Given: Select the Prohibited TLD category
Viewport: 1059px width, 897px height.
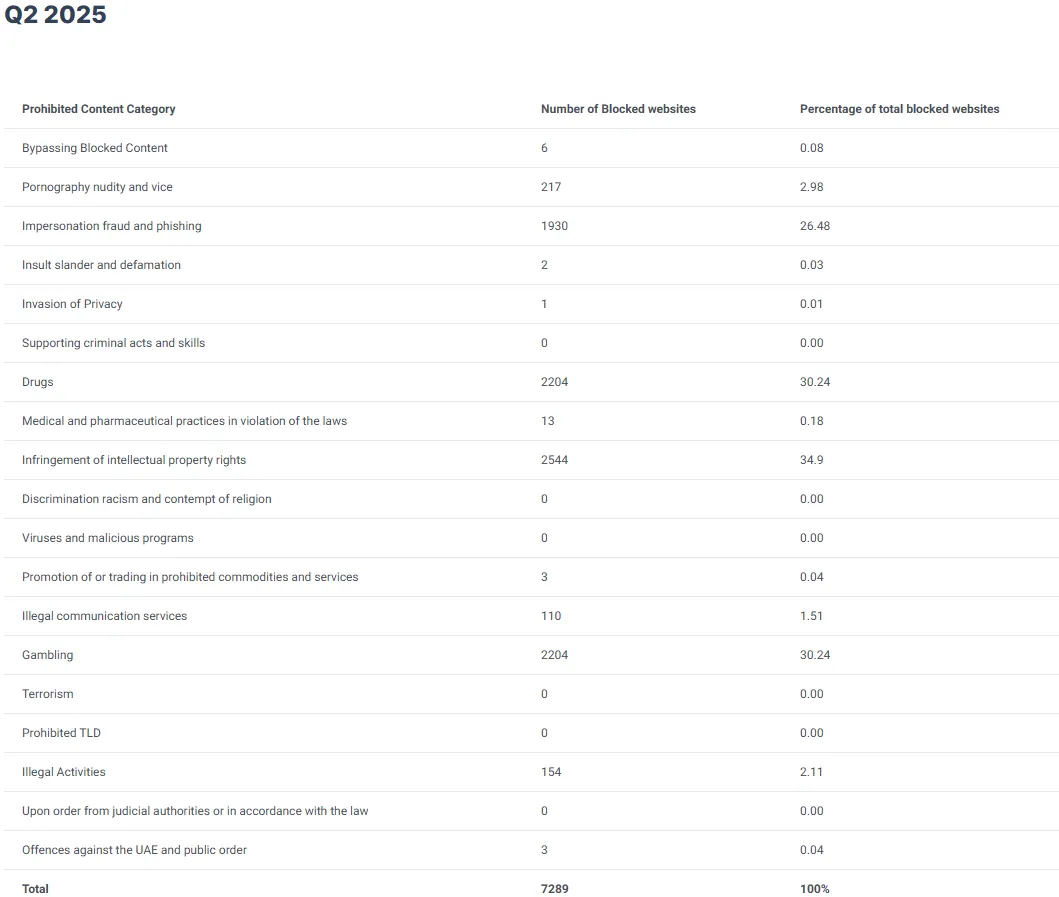Looking at the screenshot, I should 61,733.
